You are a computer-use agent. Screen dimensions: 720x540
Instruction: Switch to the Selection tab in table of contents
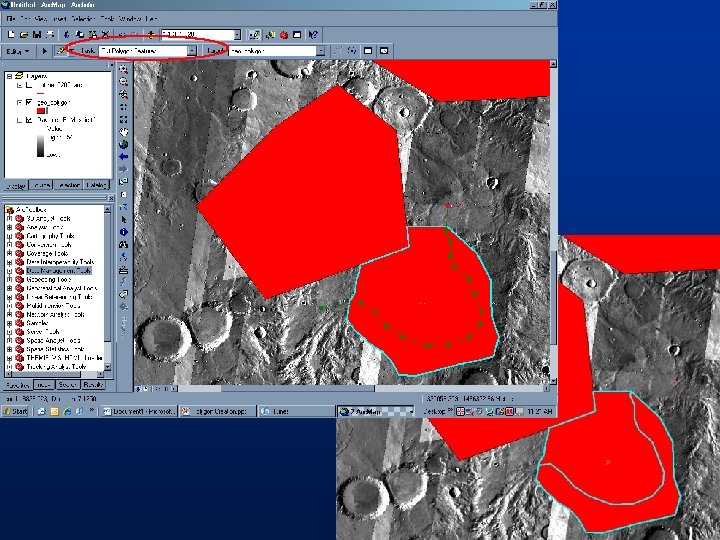[68, 186]
